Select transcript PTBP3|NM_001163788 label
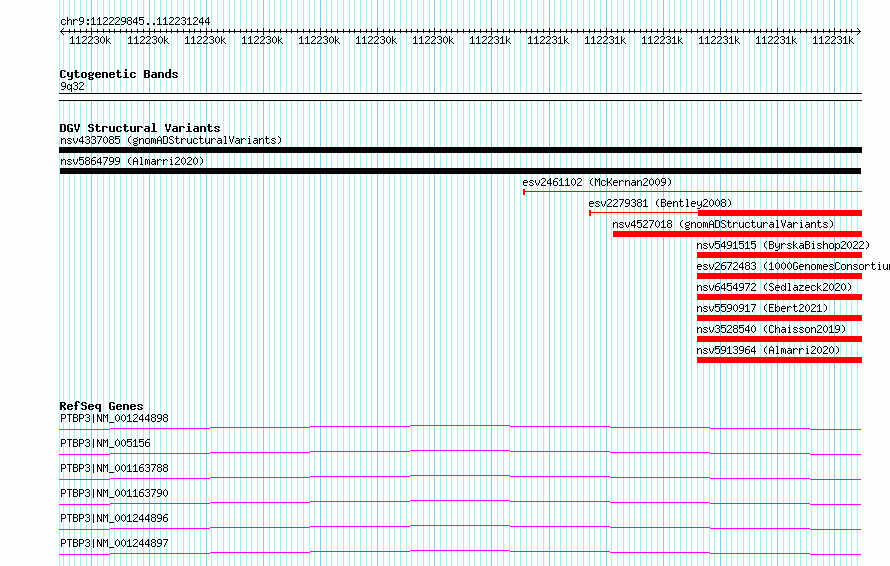890x566 pixels. (x=114, y=468)
